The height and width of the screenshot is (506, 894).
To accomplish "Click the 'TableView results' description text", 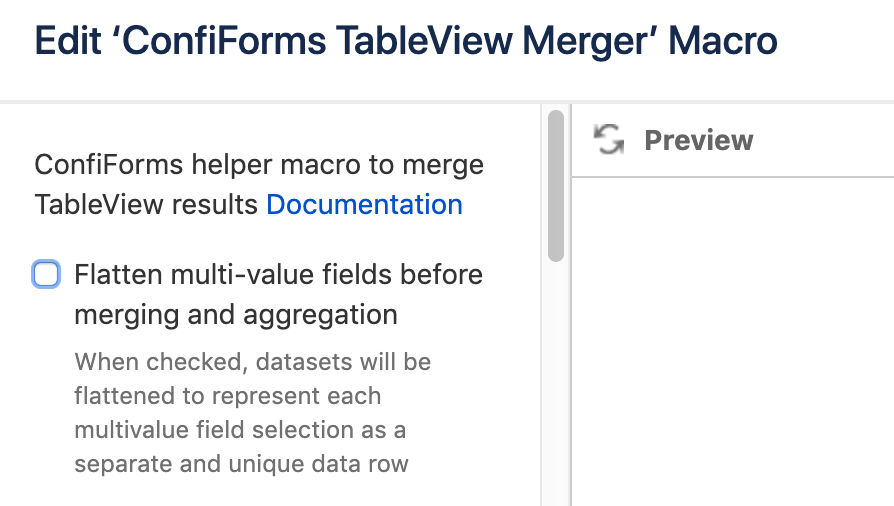I will coord(148,205).
